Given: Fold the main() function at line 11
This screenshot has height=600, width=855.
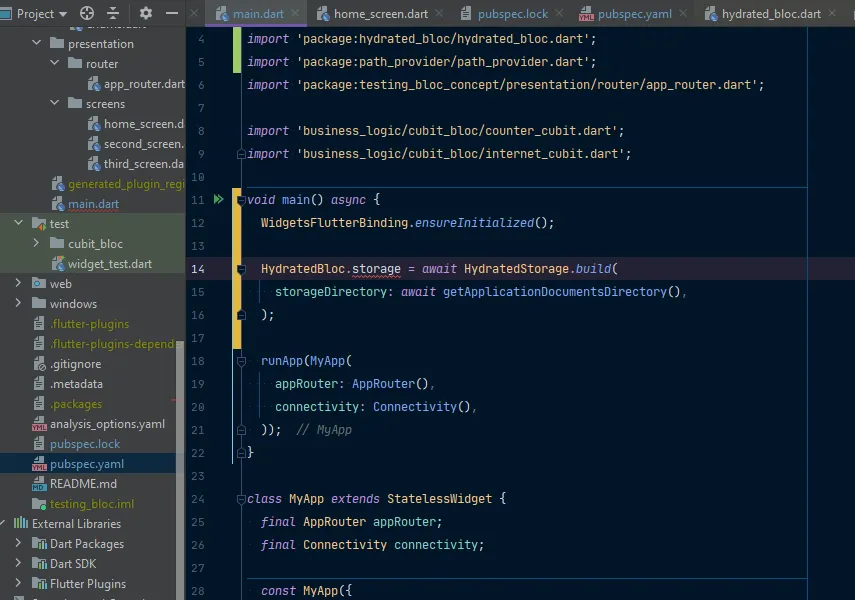Looking at the screenshot, I should click(x=240, y=200).
